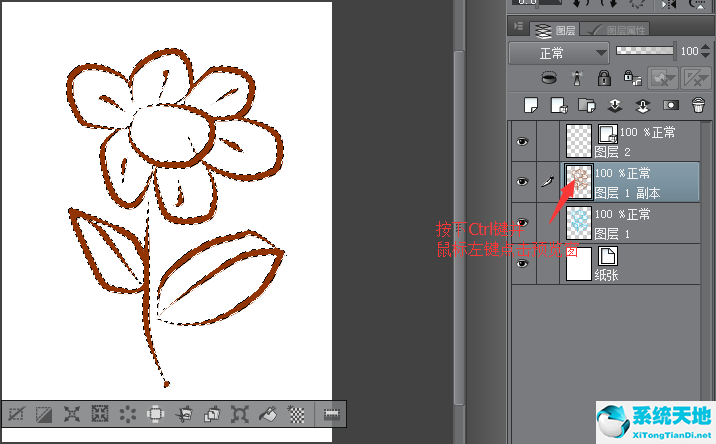The image size is (716, 444).
Task: Click Invert selected area icon
Action: [x=44, y=413]
